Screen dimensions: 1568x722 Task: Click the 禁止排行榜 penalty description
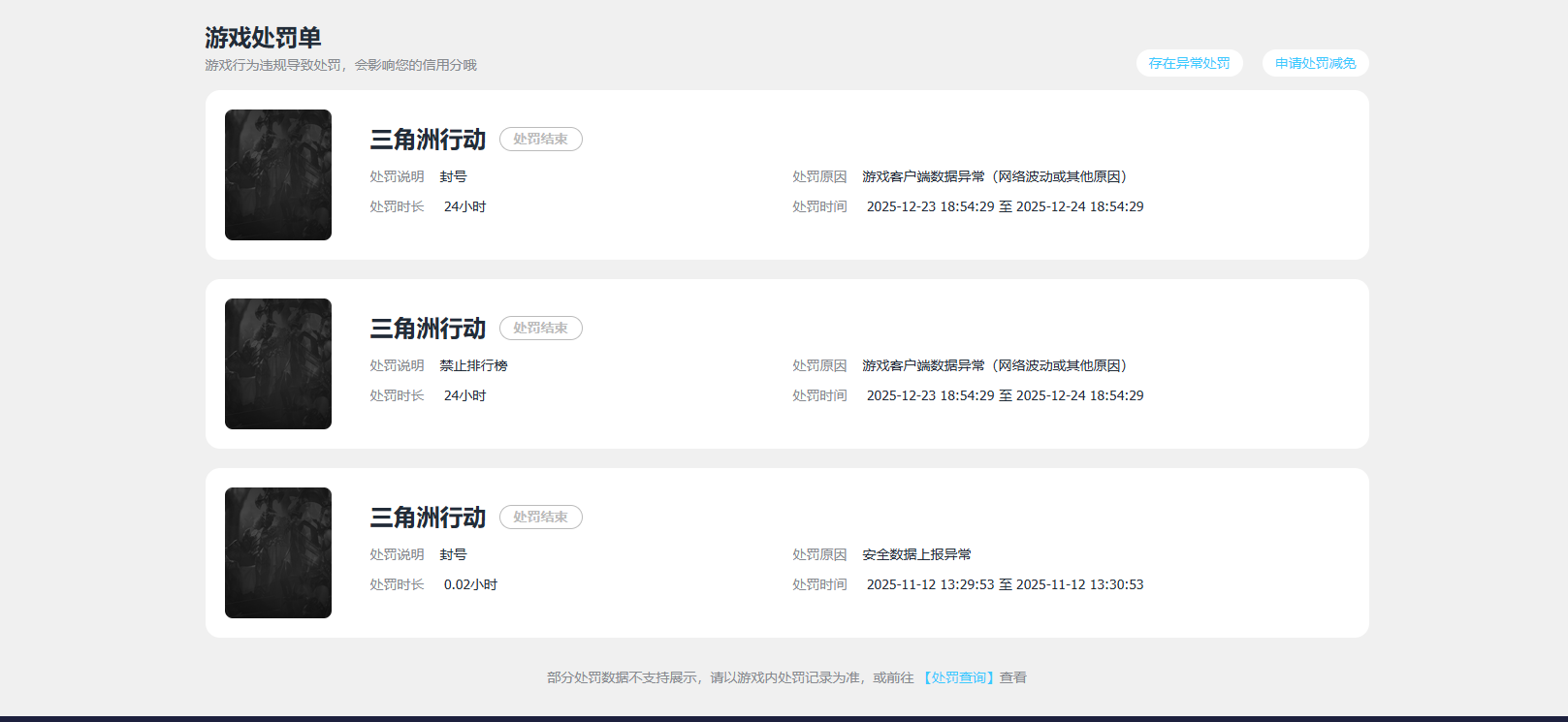tap(473, 365)
